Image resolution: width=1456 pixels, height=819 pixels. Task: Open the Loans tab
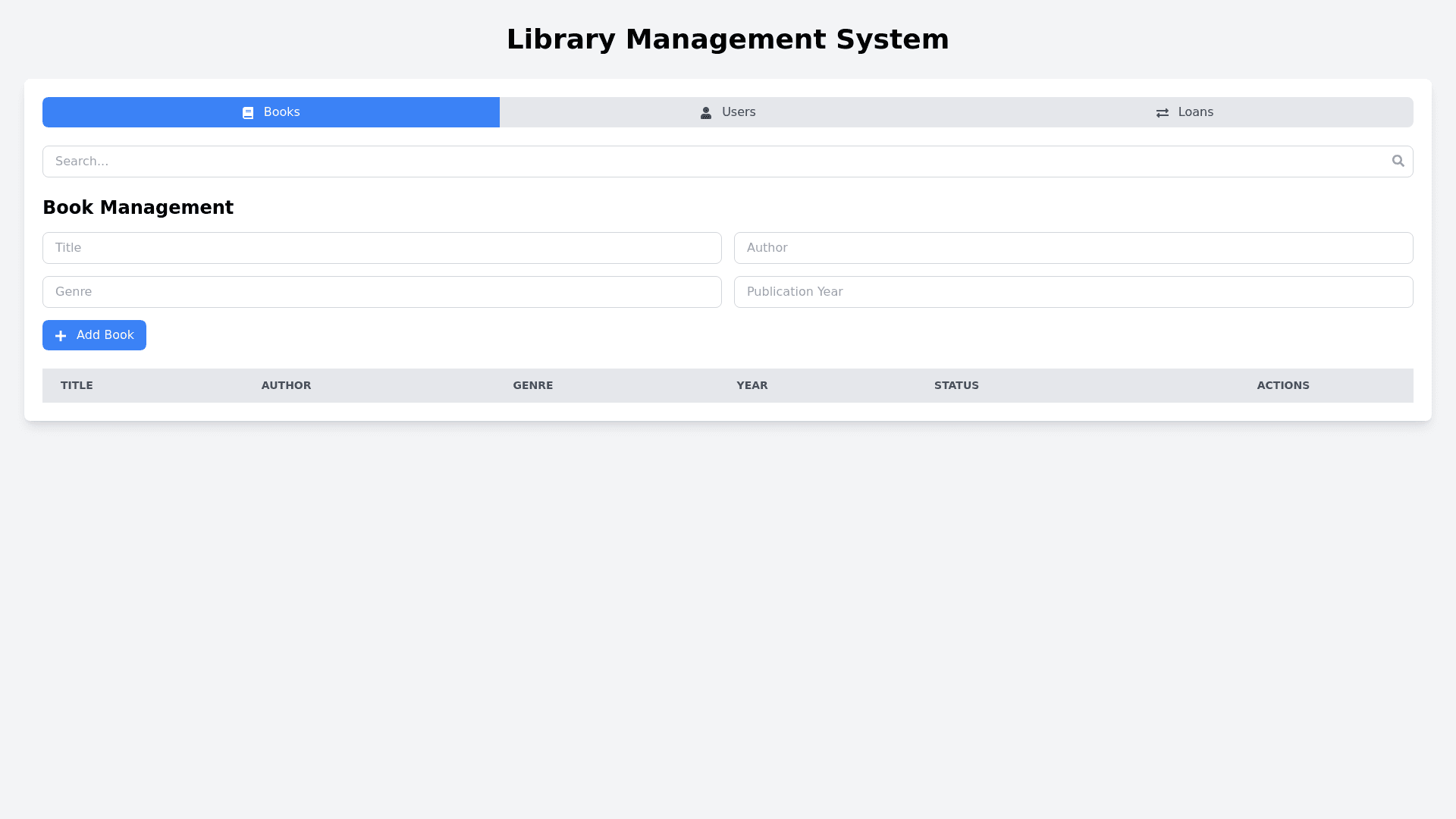click(1185, 112)
